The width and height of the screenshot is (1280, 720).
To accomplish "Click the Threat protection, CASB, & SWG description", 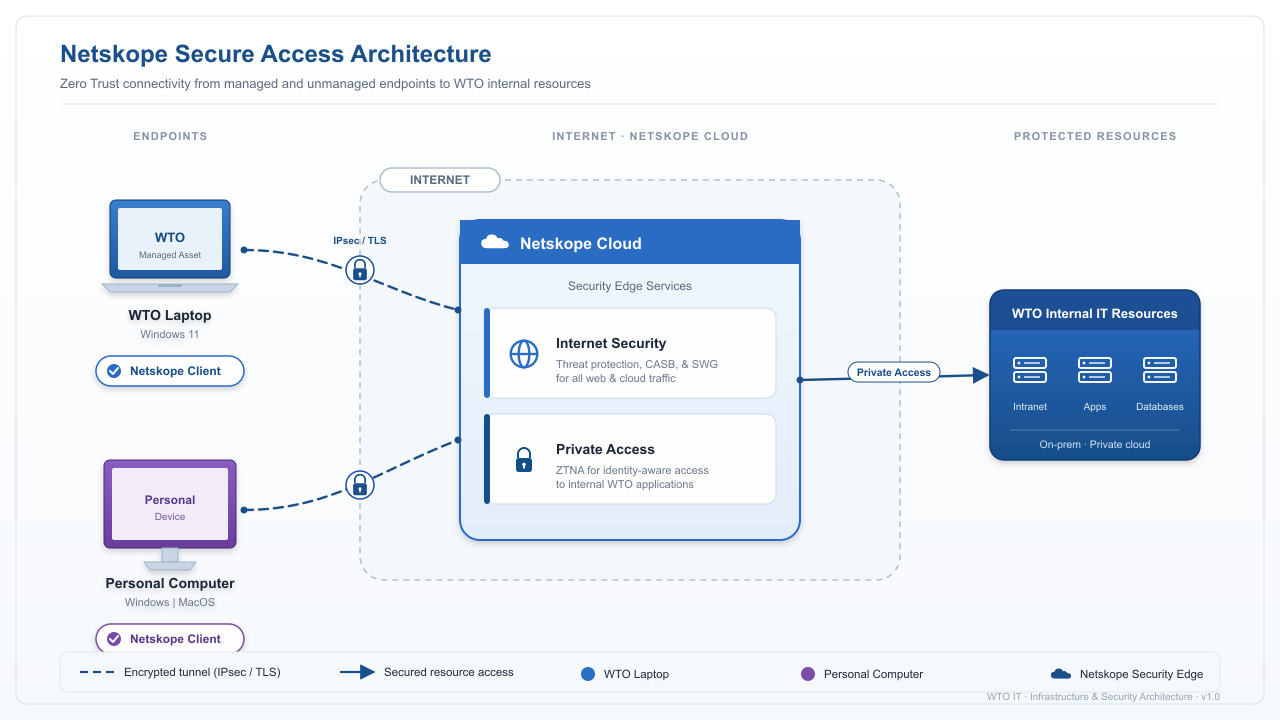I will pyautogui.click(x=637, y=371).
